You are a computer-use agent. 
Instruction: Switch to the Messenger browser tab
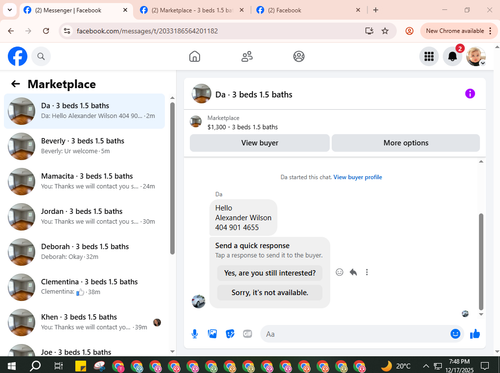coord(75,10)
